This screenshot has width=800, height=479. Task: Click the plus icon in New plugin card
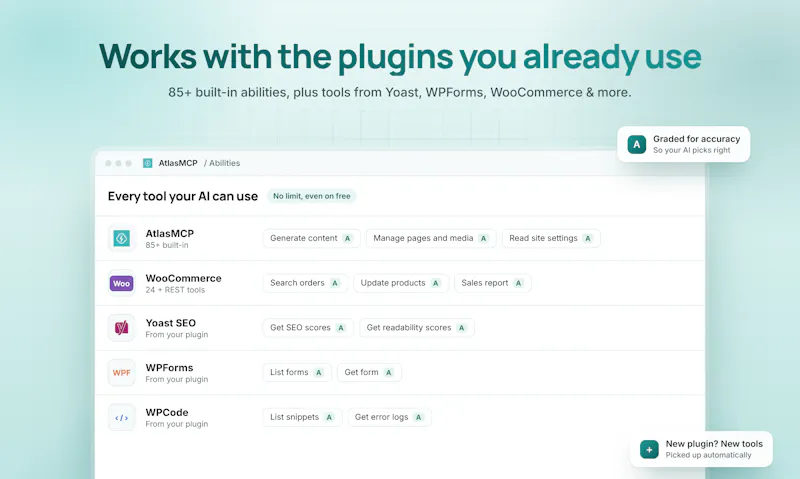(649, 449)
